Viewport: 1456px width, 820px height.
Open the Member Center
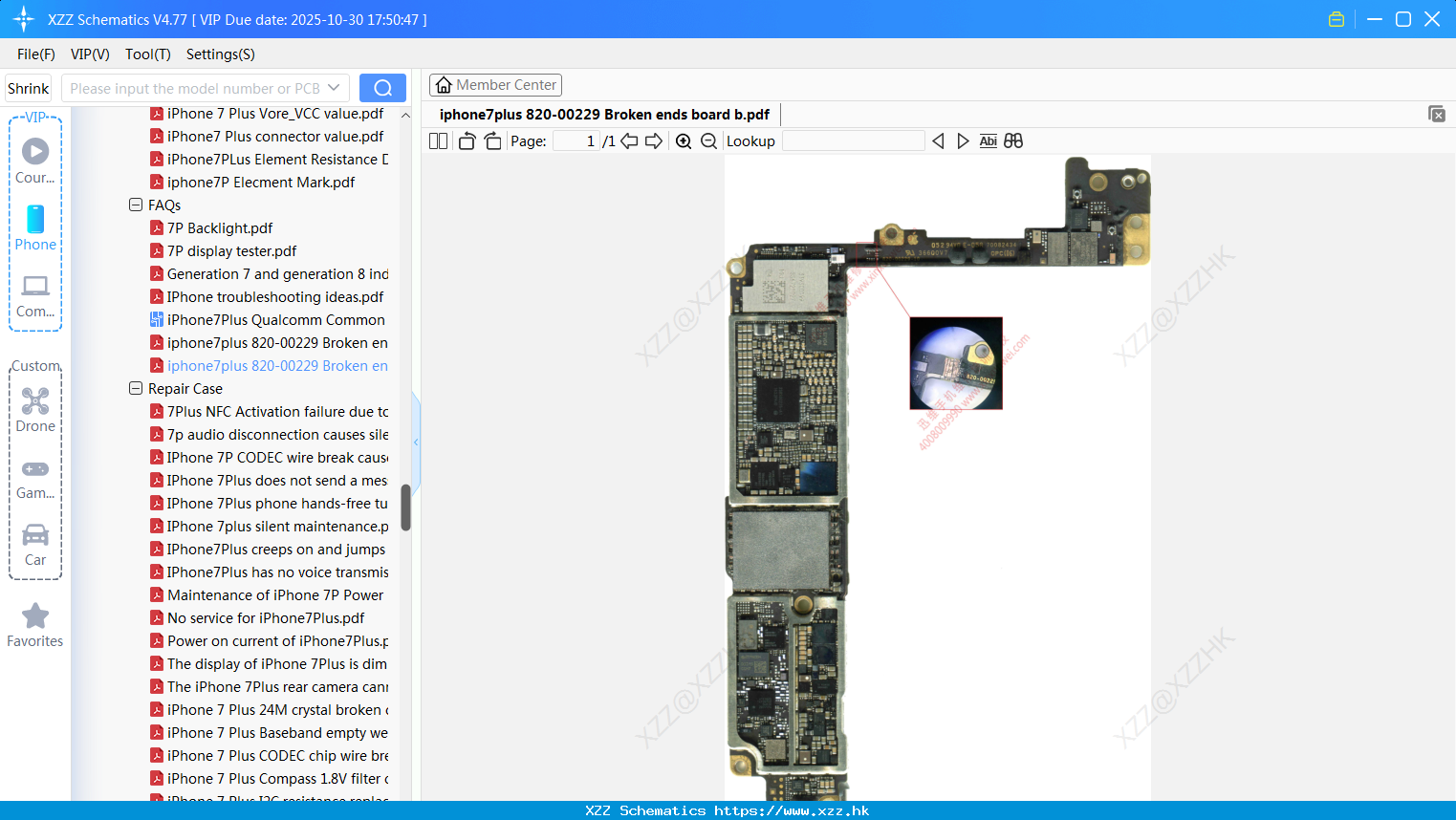[x=495, y=85]
